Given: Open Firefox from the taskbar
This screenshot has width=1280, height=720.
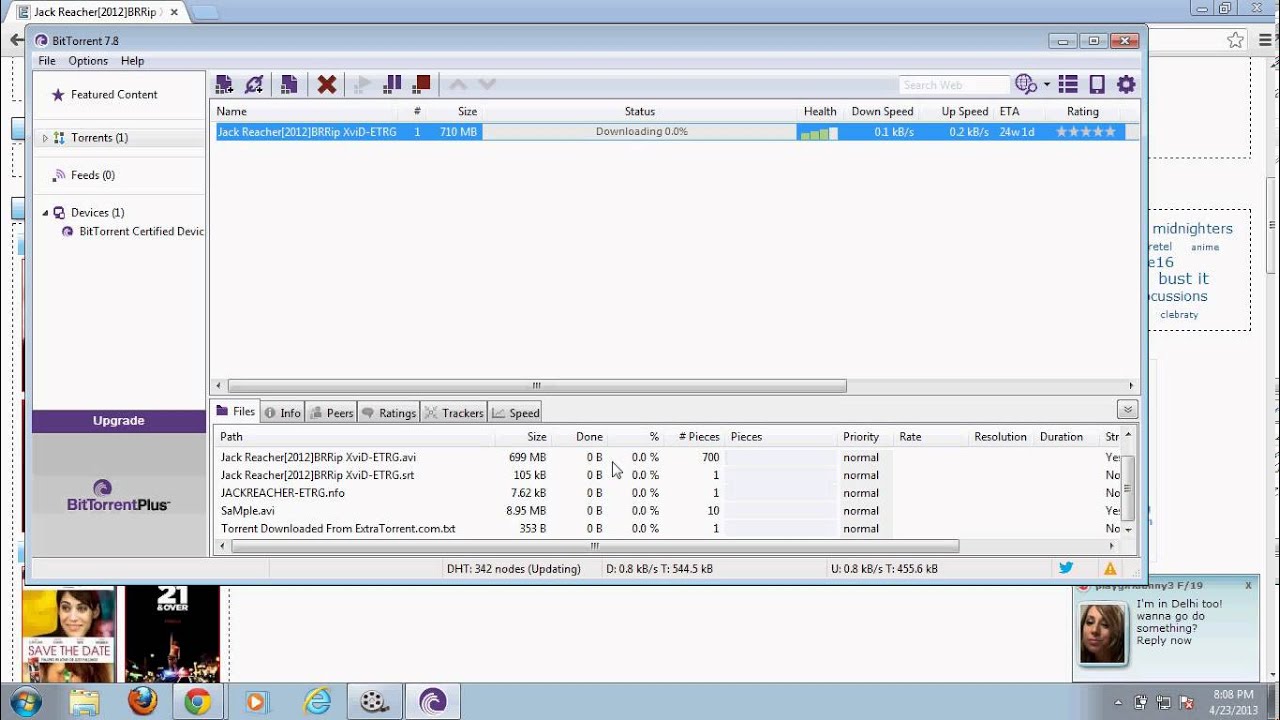Looking at the screenshot, I should coord(142,701).
